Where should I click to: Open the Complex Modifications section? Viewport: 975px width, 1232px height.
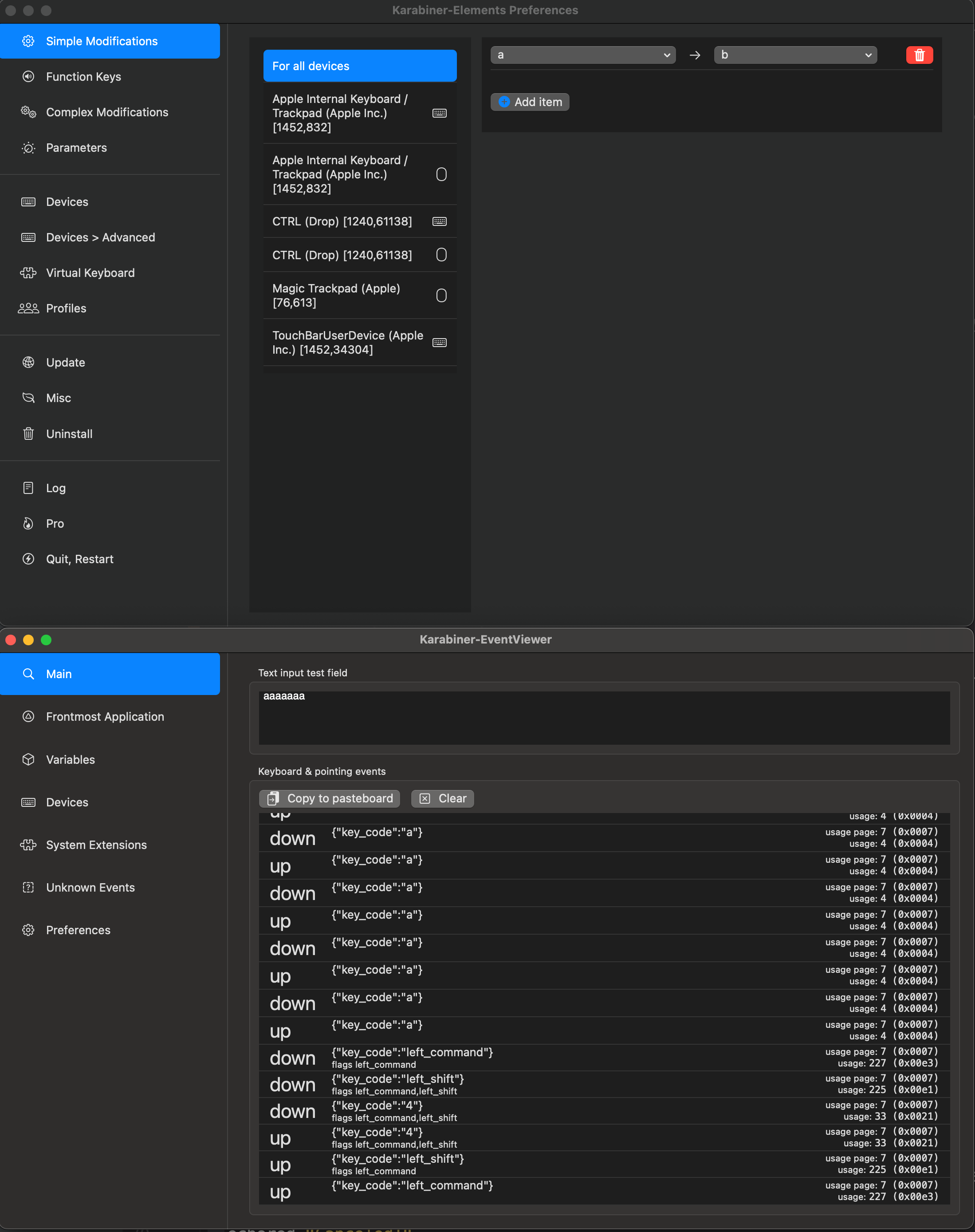(x=107, y=112)
